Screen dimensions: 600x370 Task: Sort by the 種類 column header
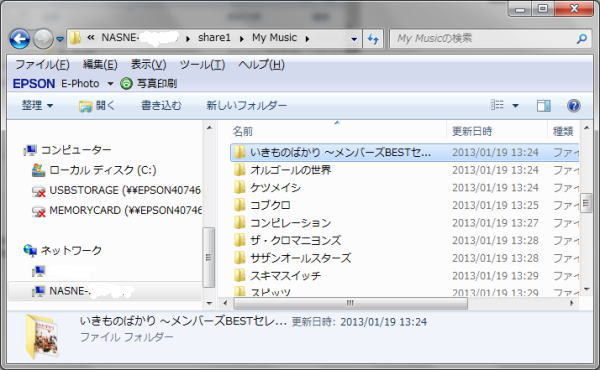[x=563, y=131]
